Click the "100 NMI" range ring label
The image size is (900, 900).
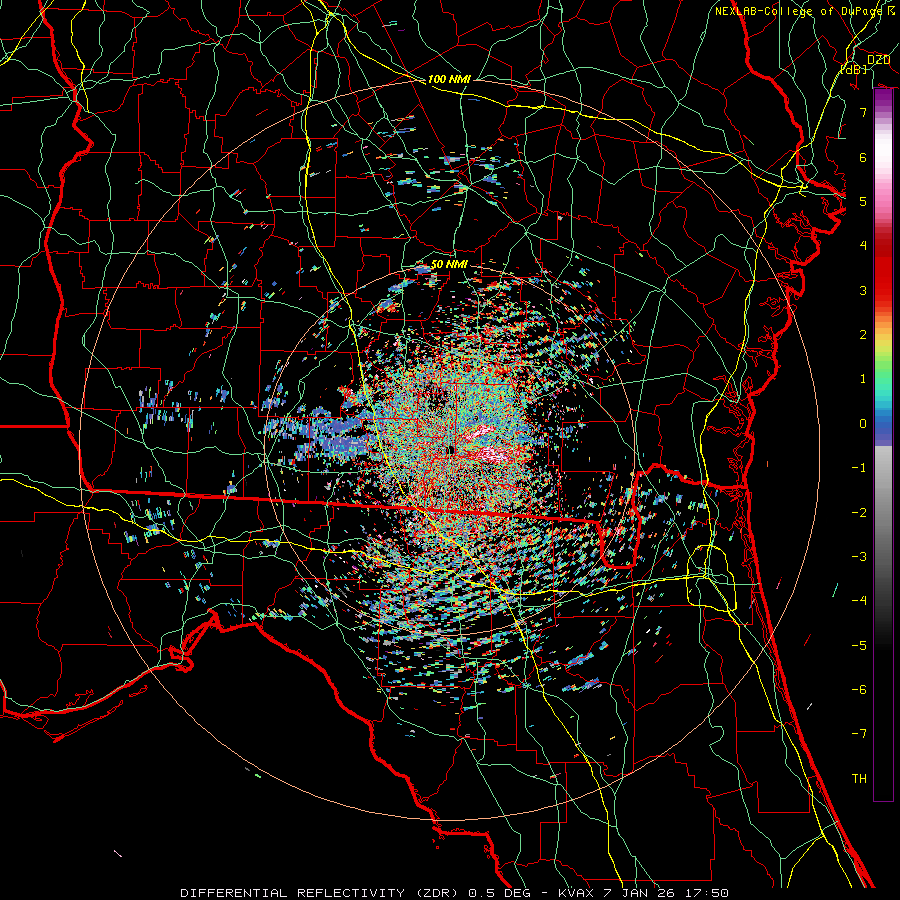tap(449, 79)
